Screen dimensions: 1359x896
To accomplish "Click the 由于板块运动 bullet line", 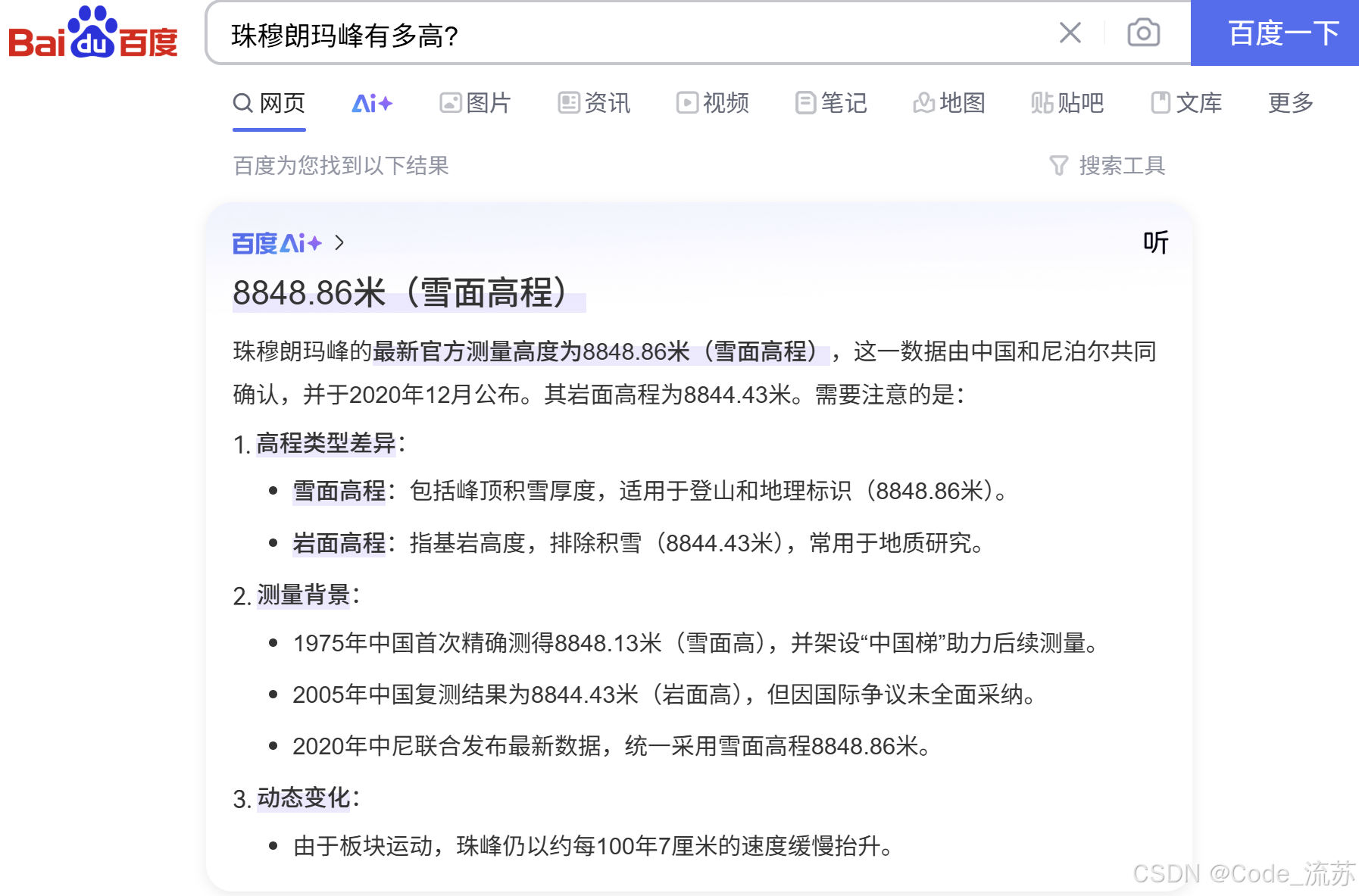I will click(593, 846).
